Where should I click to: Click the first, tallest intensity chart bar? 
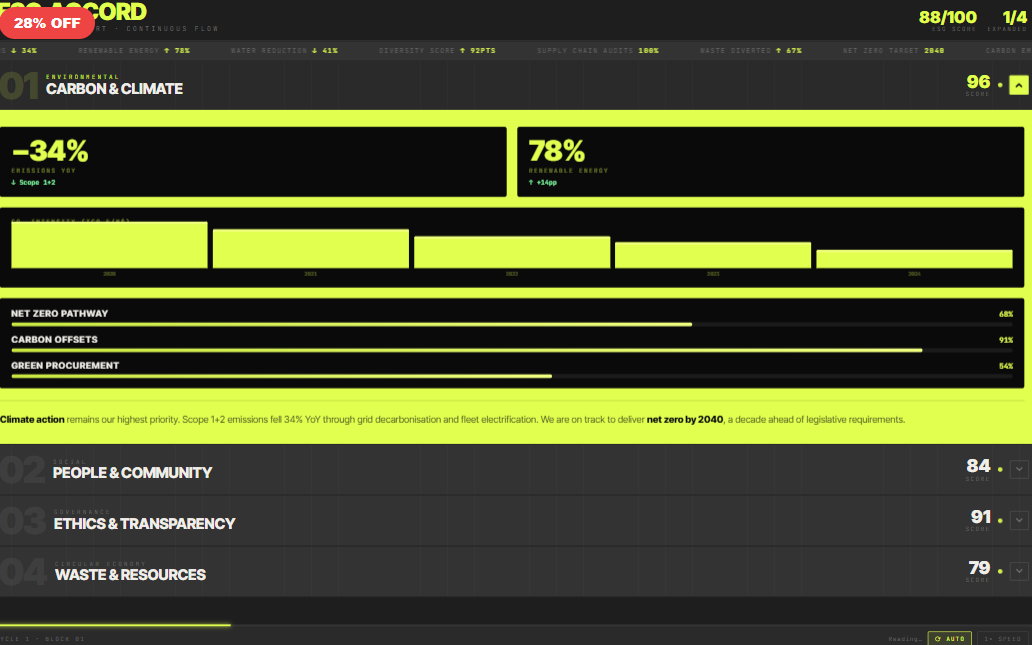pos(109,245)
